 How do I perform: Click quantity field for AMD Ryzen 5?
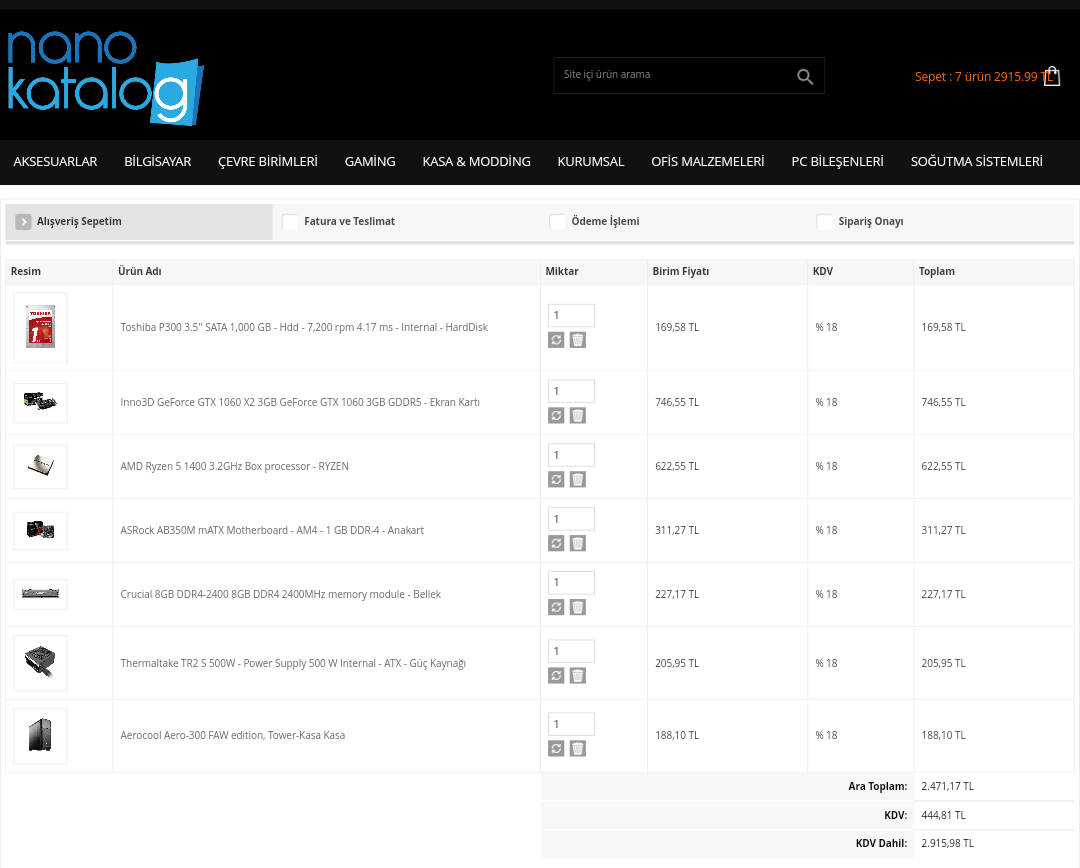[571, 455]
